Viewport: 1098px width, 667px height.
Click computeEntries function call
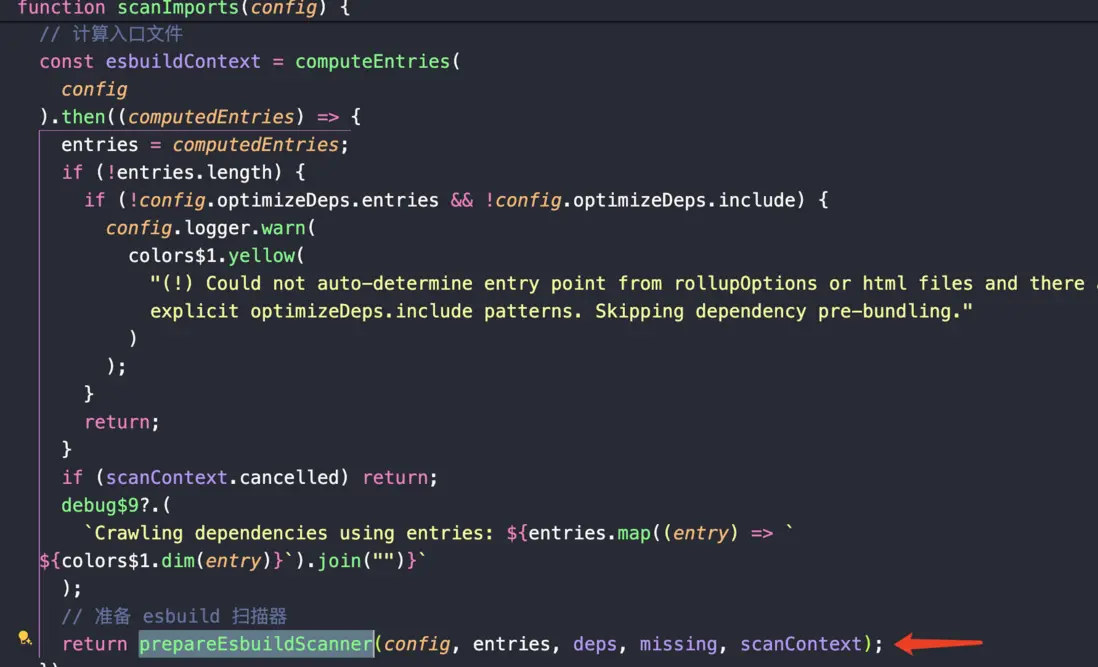(x=372, y=62)
